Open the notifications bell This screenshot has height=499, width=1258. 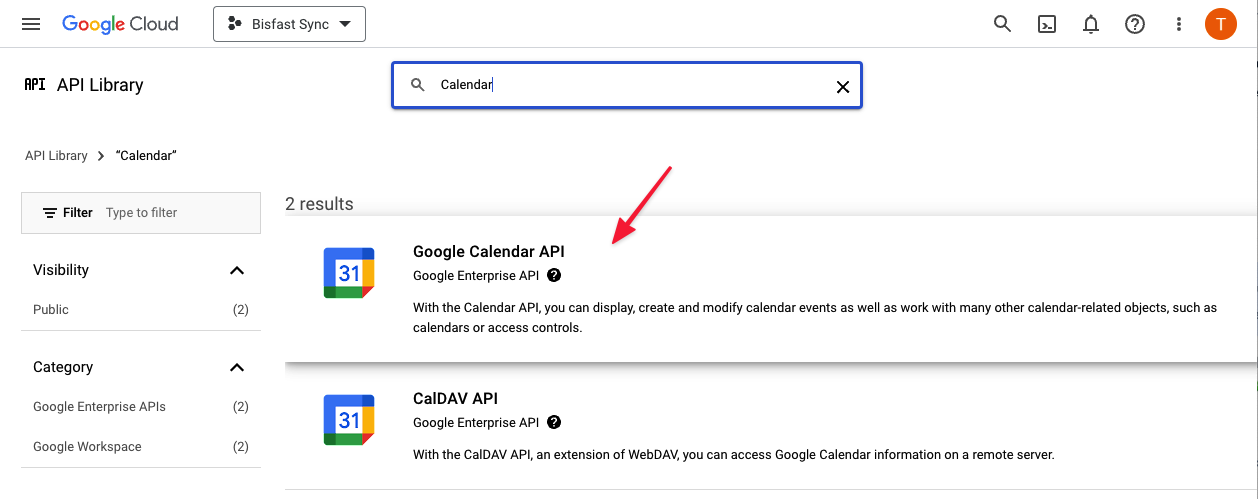point(1091,24)
